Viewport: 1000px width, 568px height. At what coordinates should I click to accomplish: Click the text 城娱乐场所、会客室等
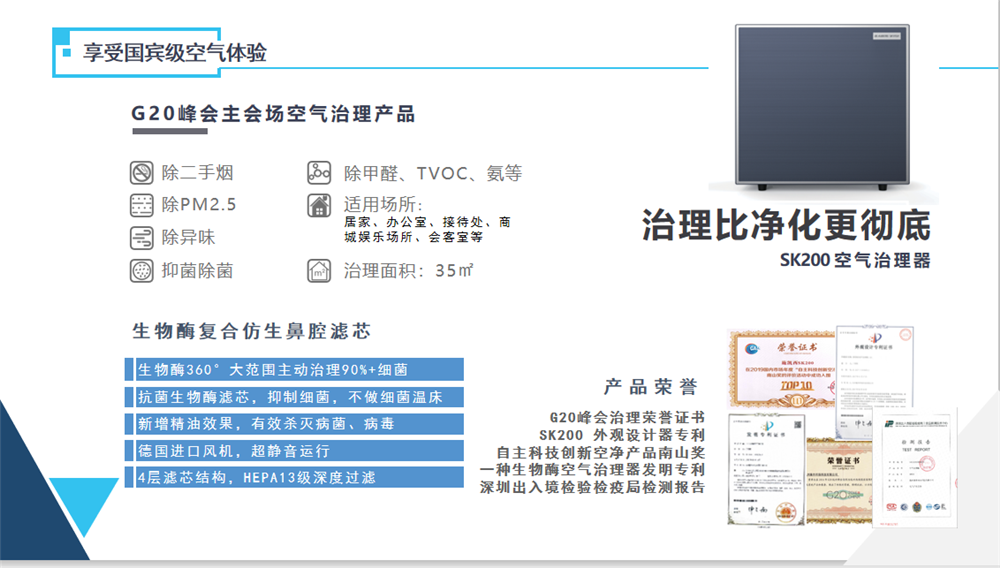pyautogui.click(x=413, y=237)
